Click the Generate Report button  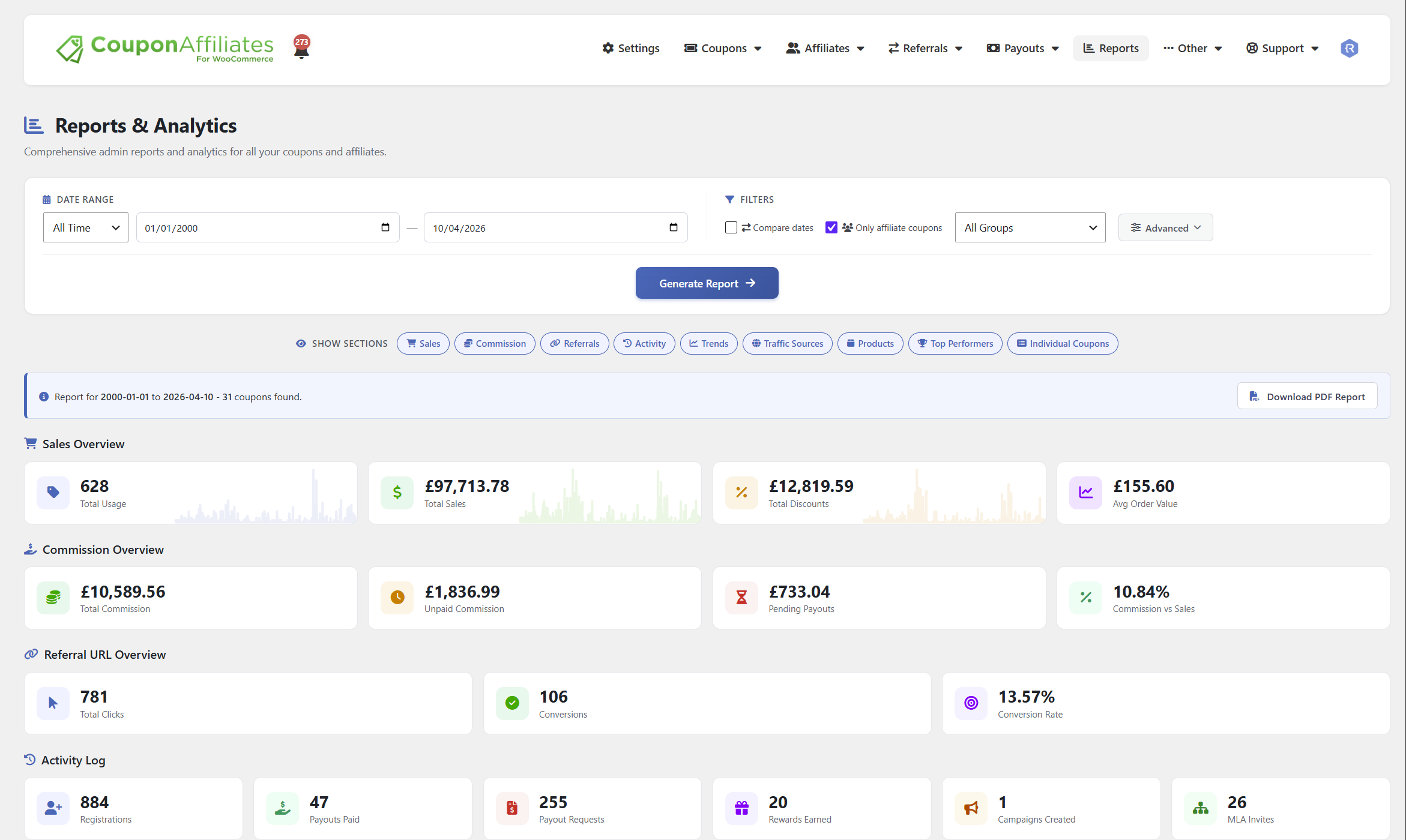(x=707, y=283)
